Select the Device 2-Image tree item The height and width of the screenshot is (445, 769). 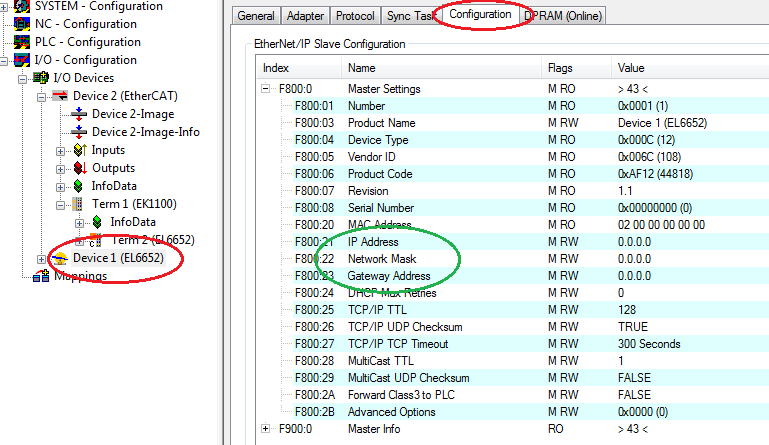pyautogui.click(x=133, y=114)
